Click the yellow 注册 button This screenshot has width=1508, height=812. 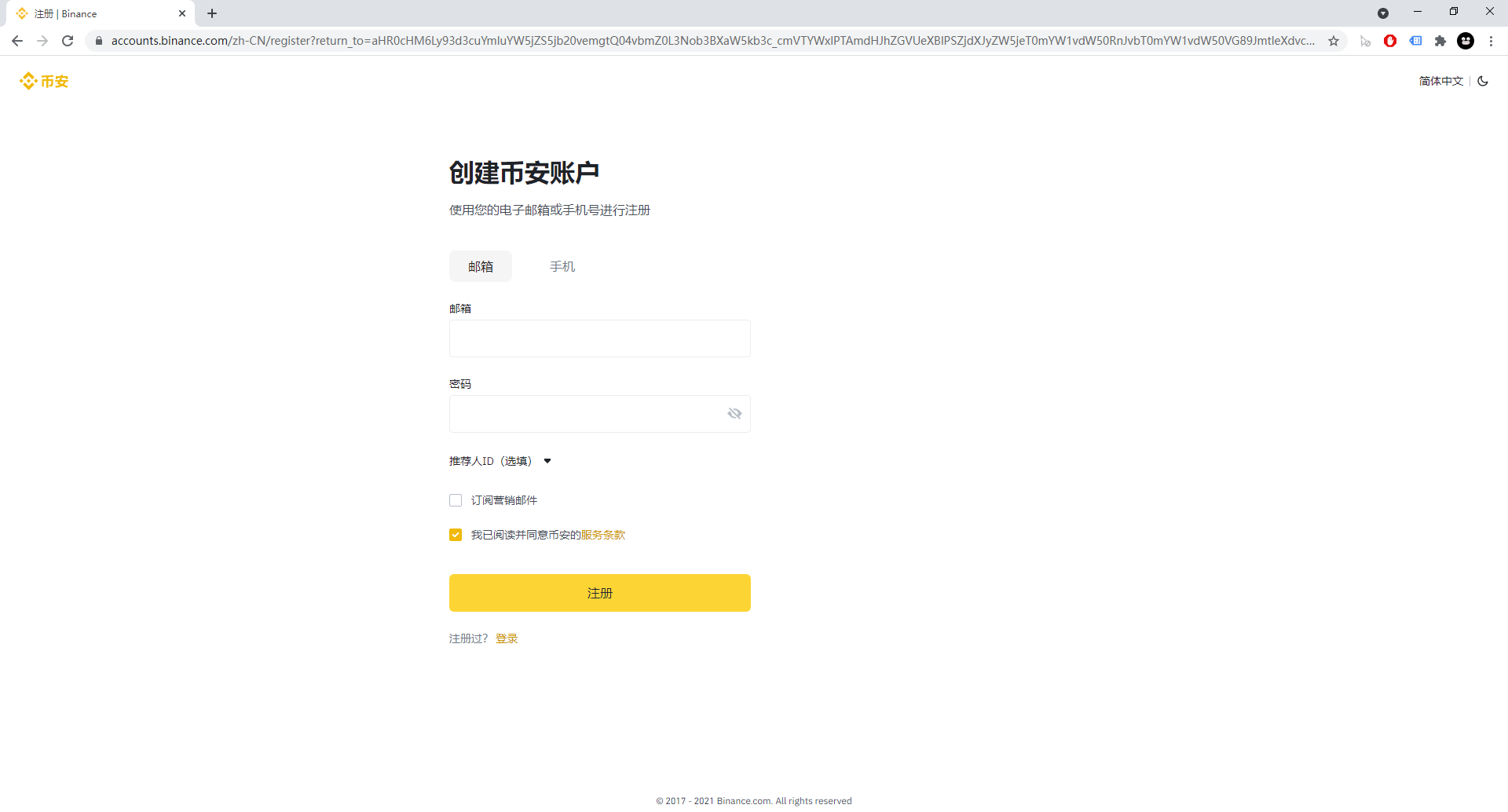600,593
